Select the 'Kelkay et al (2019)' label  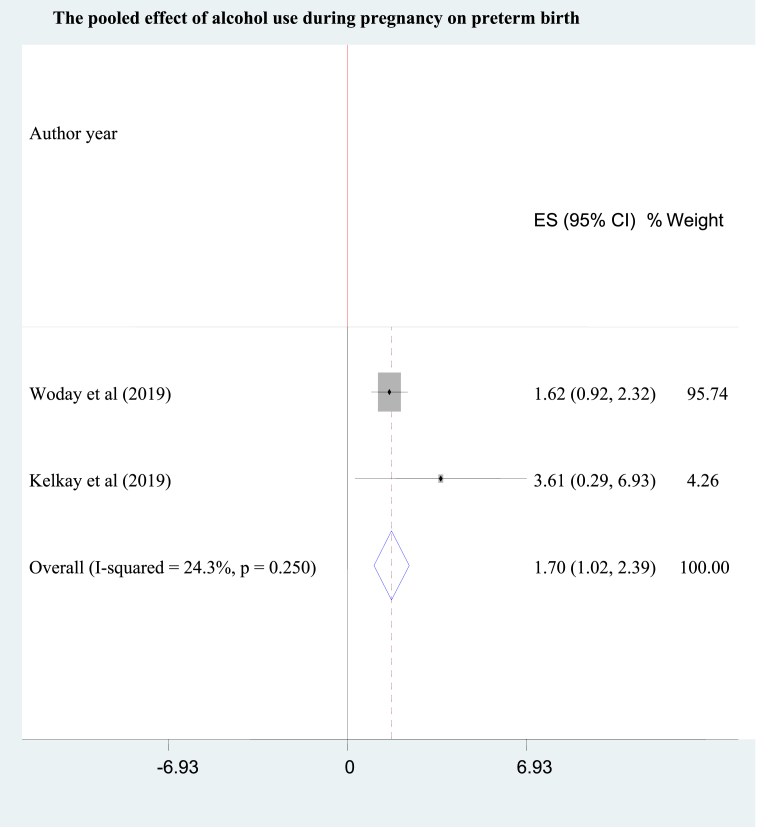coord(100,480)
